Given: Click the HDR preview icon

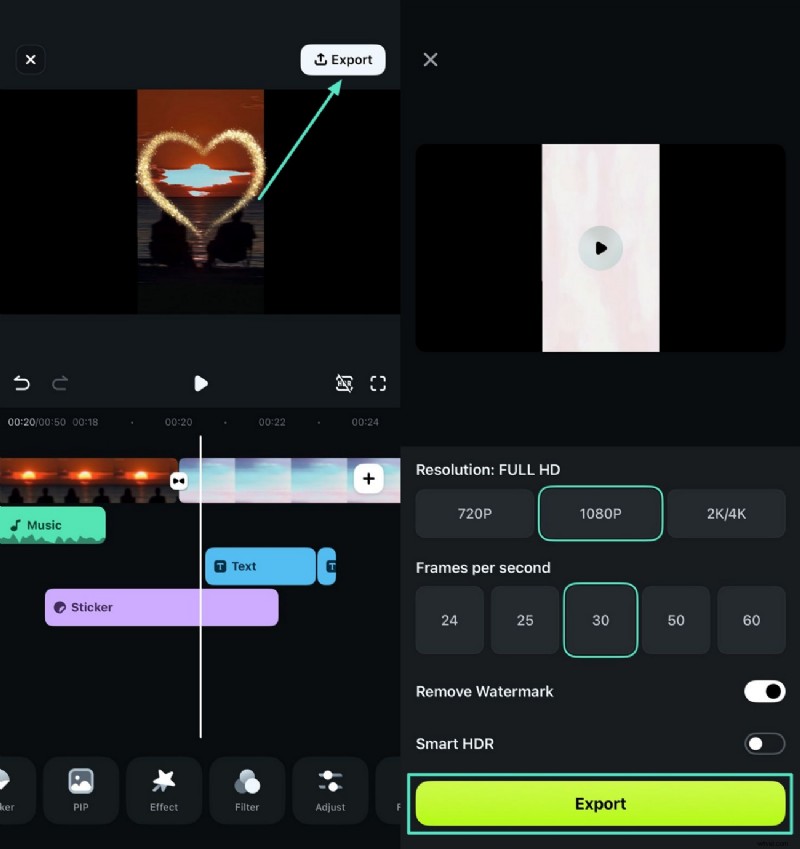Looking at the screenshot, I should 345,383.
